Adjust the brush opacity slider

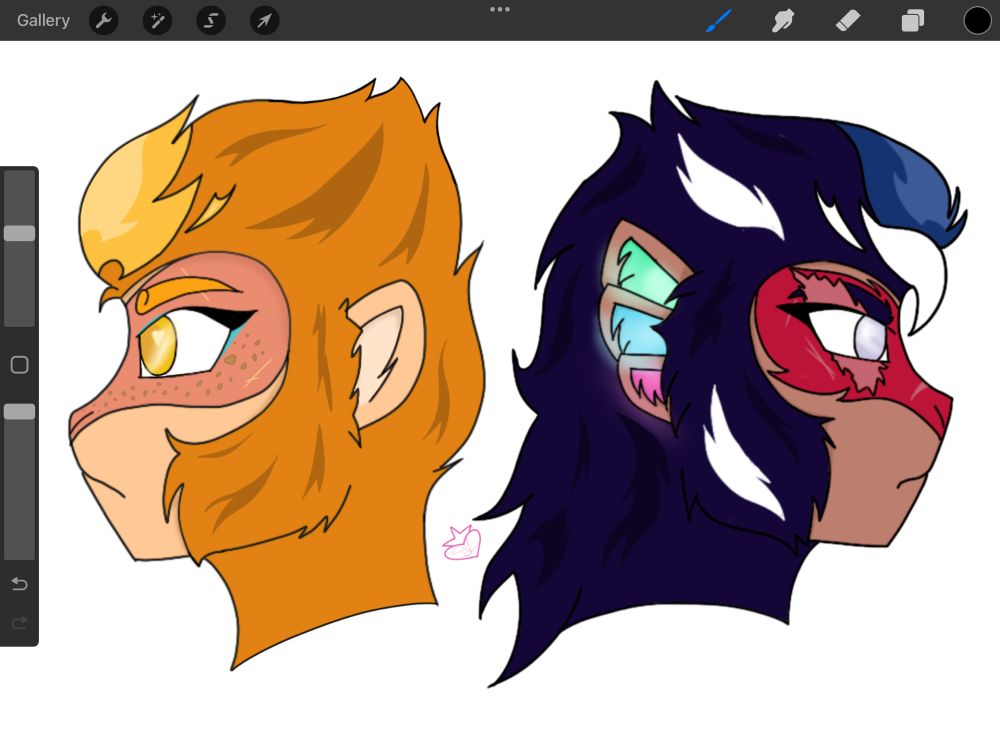point(19,412)
